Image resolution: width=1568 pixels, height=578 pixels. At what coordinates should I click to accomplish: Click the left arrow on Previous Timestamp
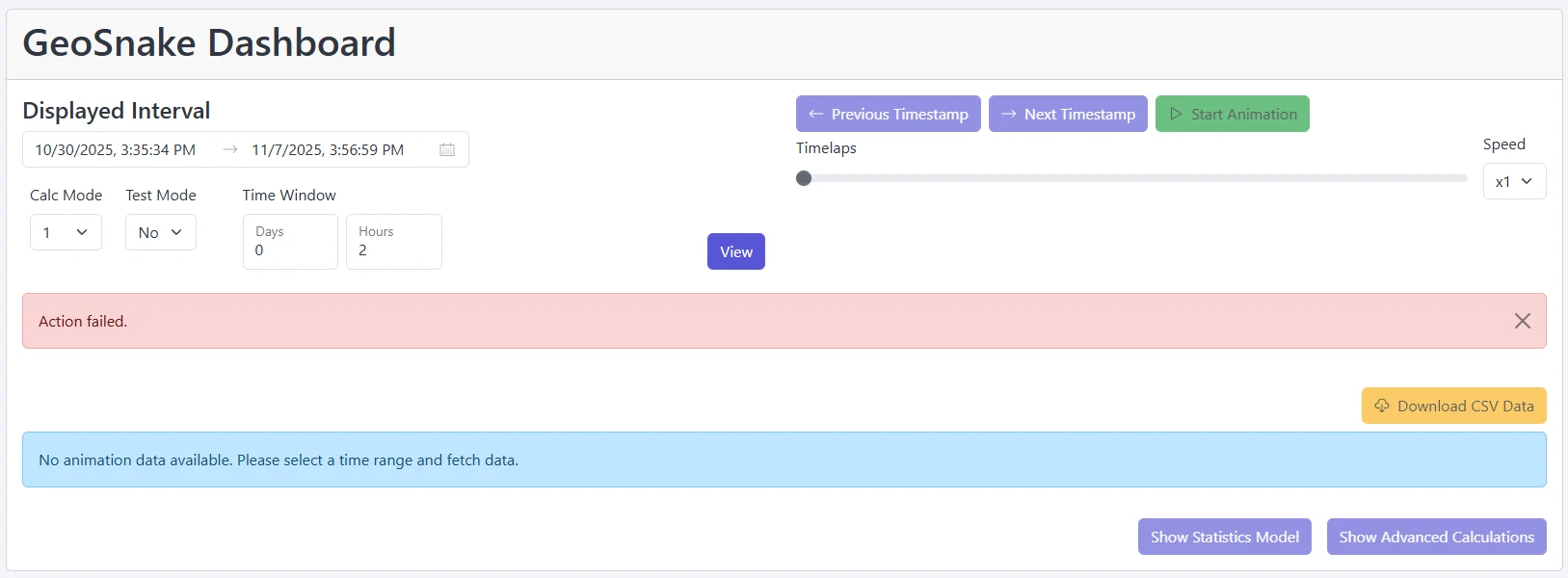point(816,114)
